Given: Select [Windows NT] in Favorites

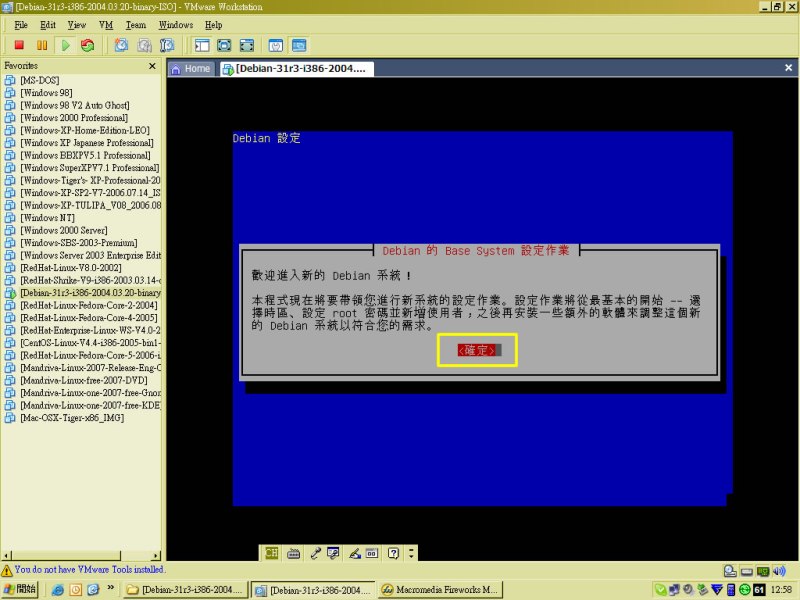Looking at the screenshot, I should click(x=47, y=218).
